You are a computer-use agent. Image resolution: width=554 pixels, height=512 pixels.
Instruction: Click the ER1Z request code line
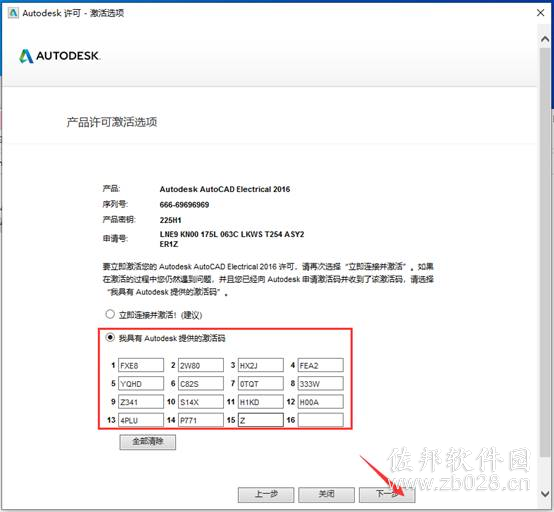coord(169,244)
